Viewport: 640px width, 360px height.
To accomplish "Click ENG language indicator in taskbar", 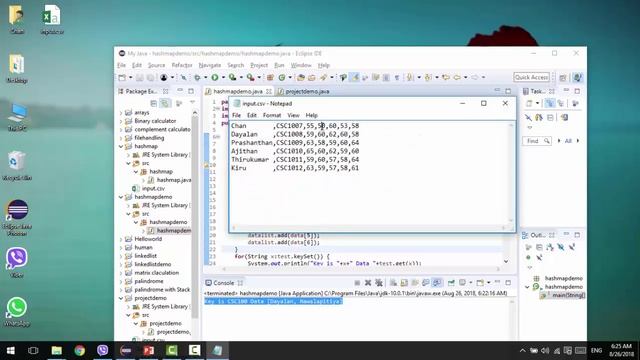I will 596,351.
